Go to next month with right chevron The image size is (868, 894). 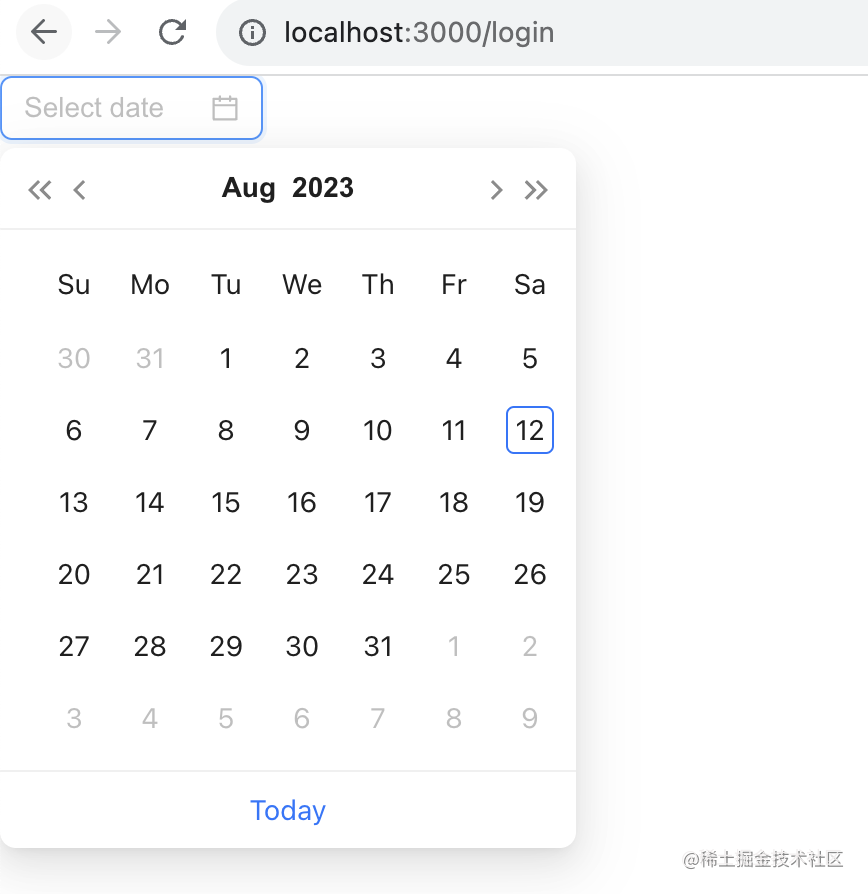[496, 190]
